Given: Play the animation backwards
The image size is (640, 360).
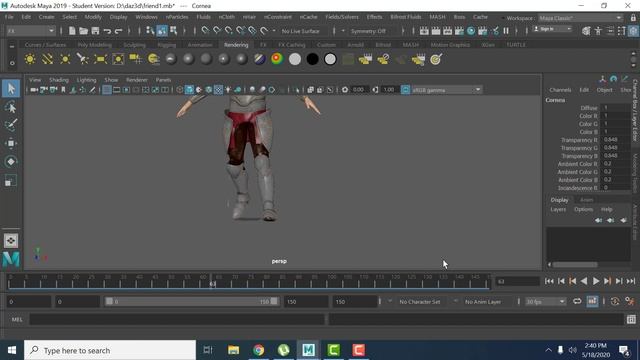Looking at the screenshot, I should (x=584, y=281).
